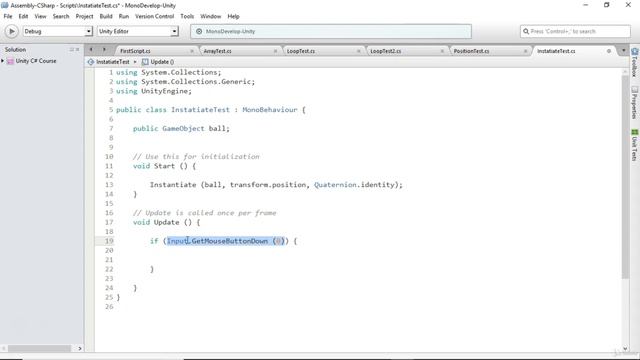Close the ArrayTest.cs tab
640x360 pixels.
(x=275, y=51)
